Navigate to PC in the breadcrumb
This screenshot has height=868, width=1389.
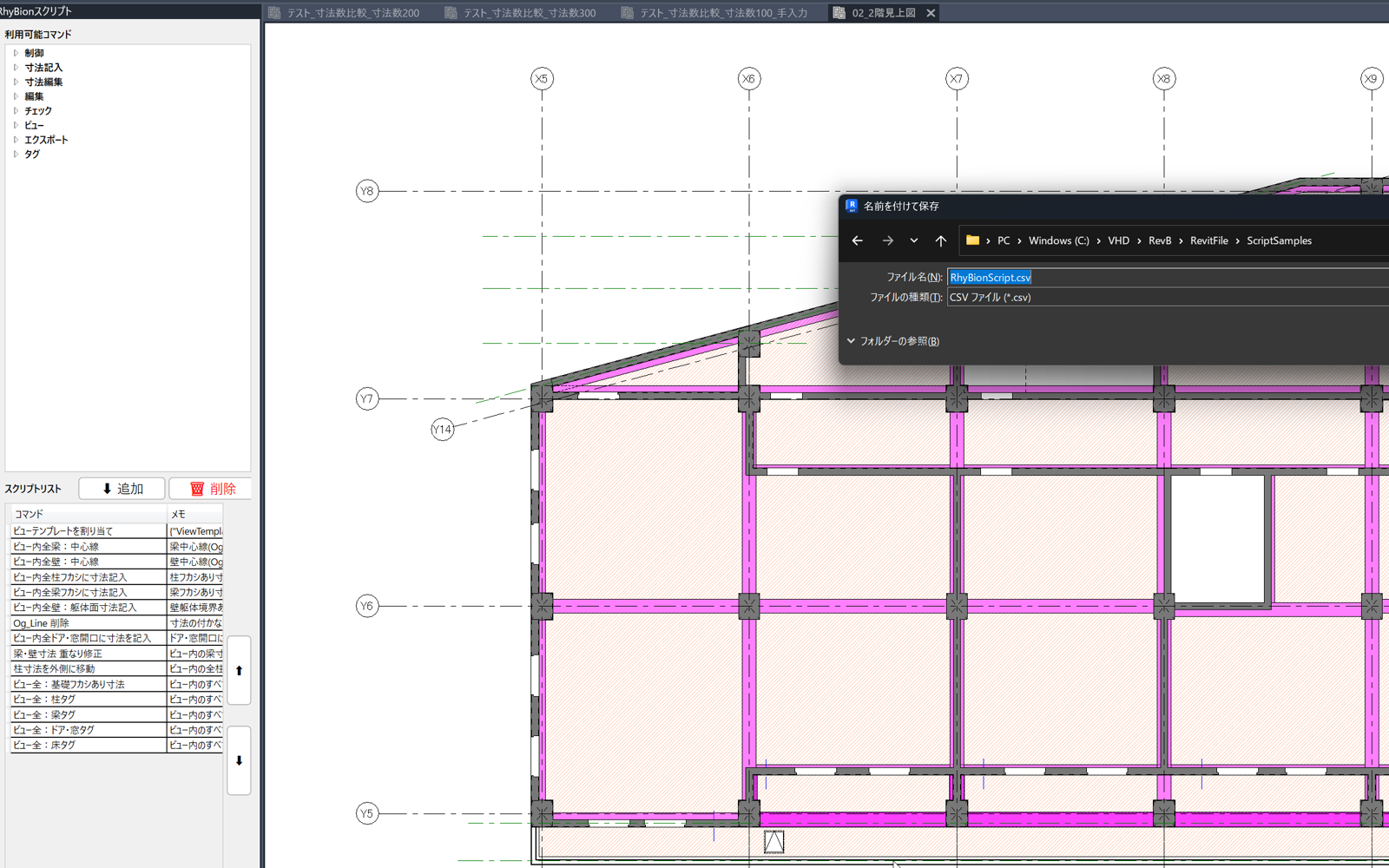[x=1004, y=240]
